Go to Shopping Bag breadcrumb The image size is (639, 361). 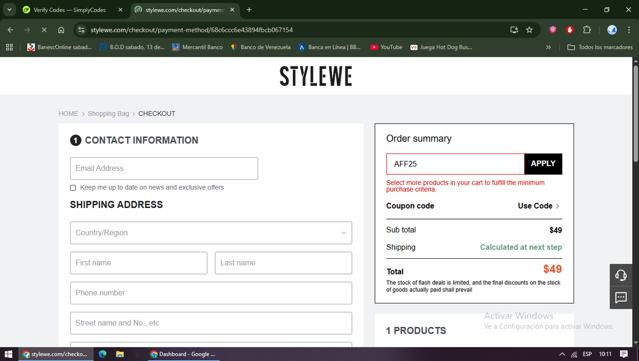(x=108, y=114)
